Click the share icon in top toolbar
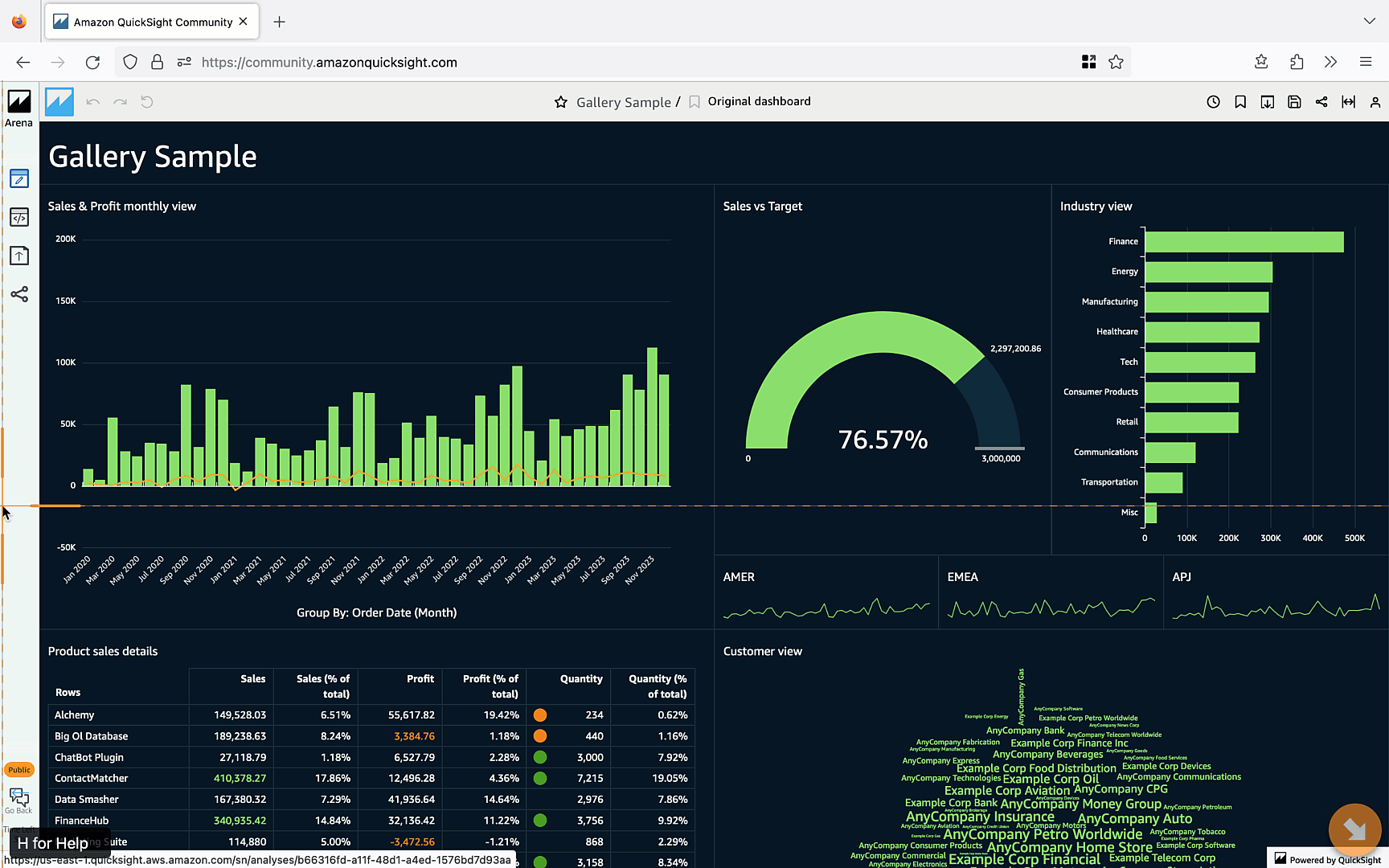 click(1321, 102)
